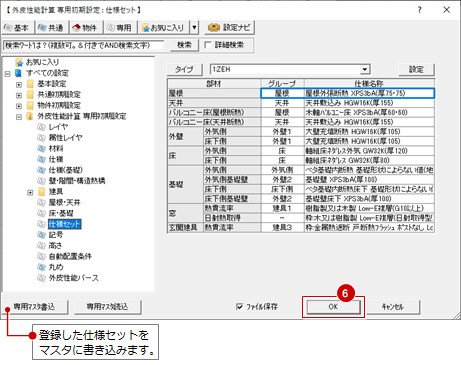Click the 建具 folder icon

coord(41,192)
